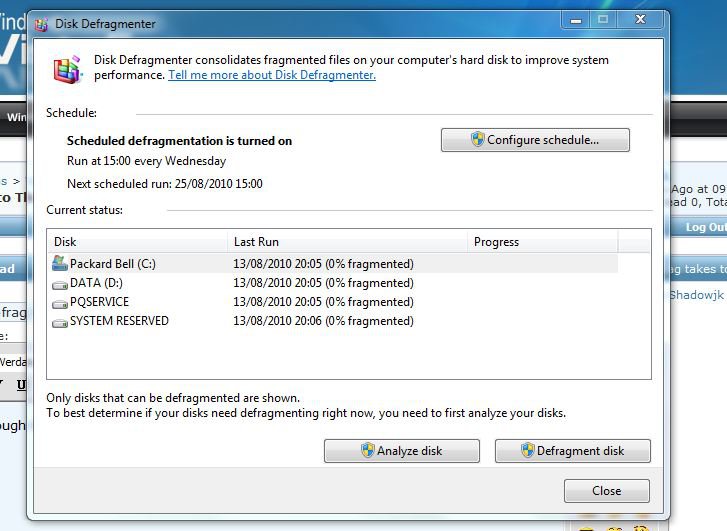Click the DATA (D:) drive icon
This screenshot has width=727, height=531.
60,284
